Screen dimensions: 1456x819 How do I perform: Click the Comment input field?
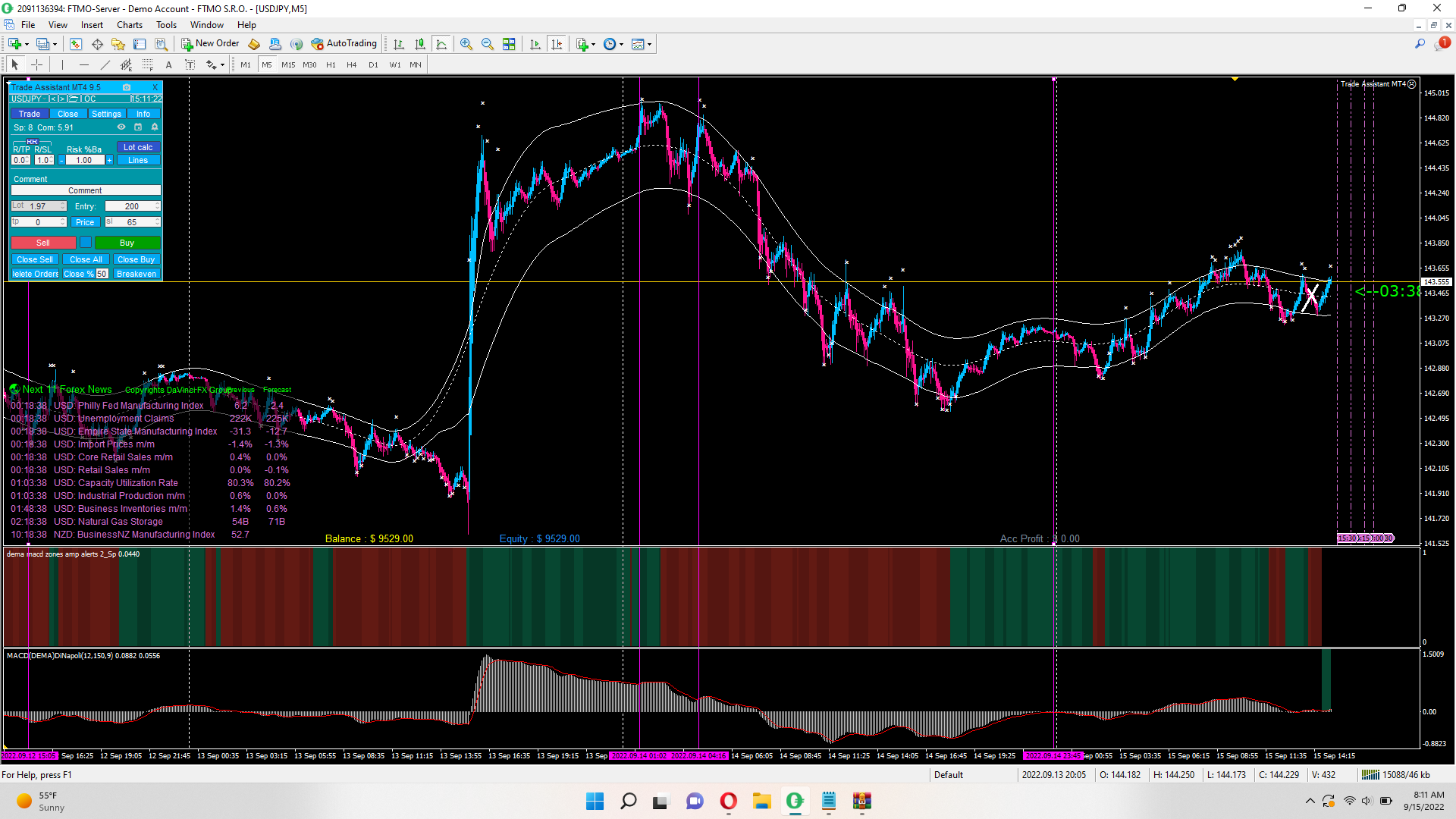85,190
